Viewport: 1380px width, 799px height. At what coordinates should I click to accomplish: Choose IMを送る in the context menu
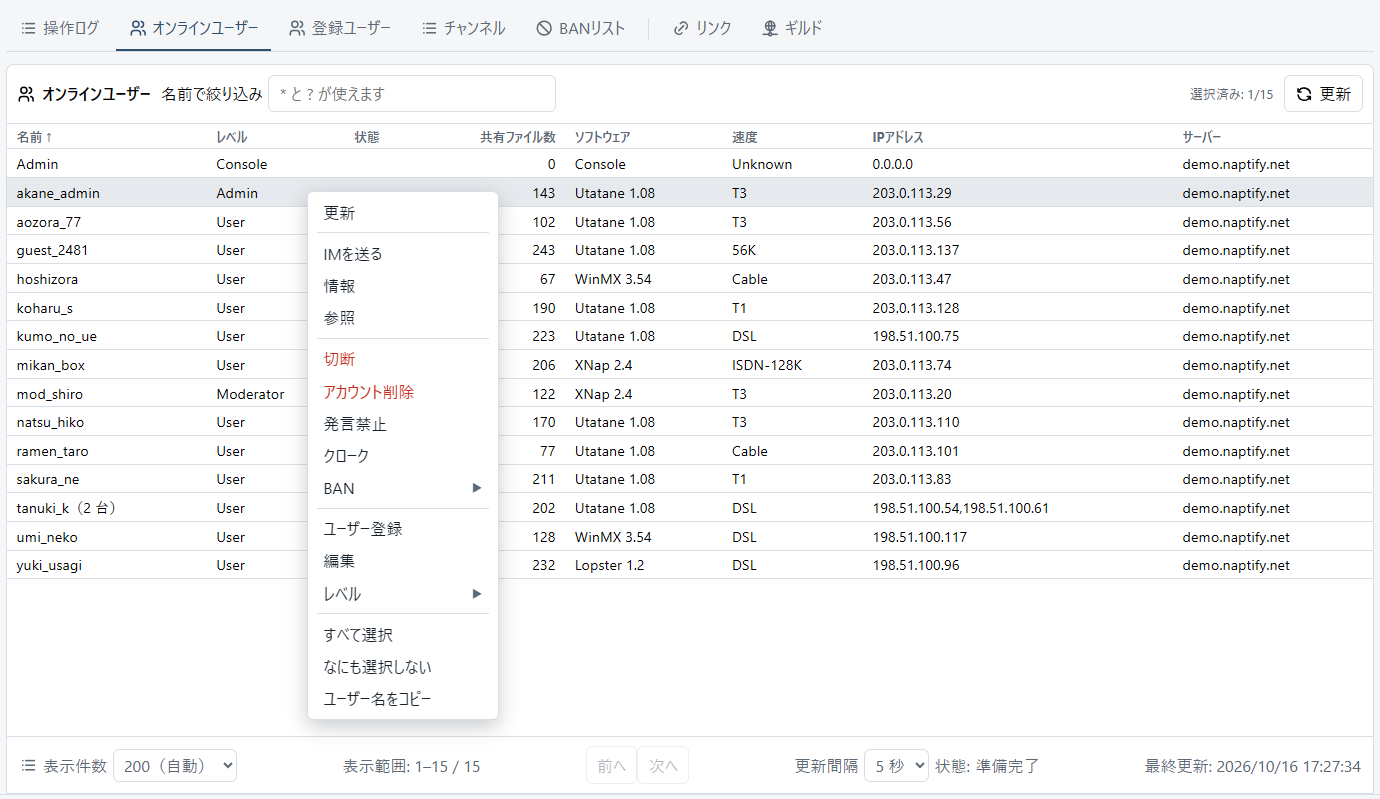pos(403,254)
